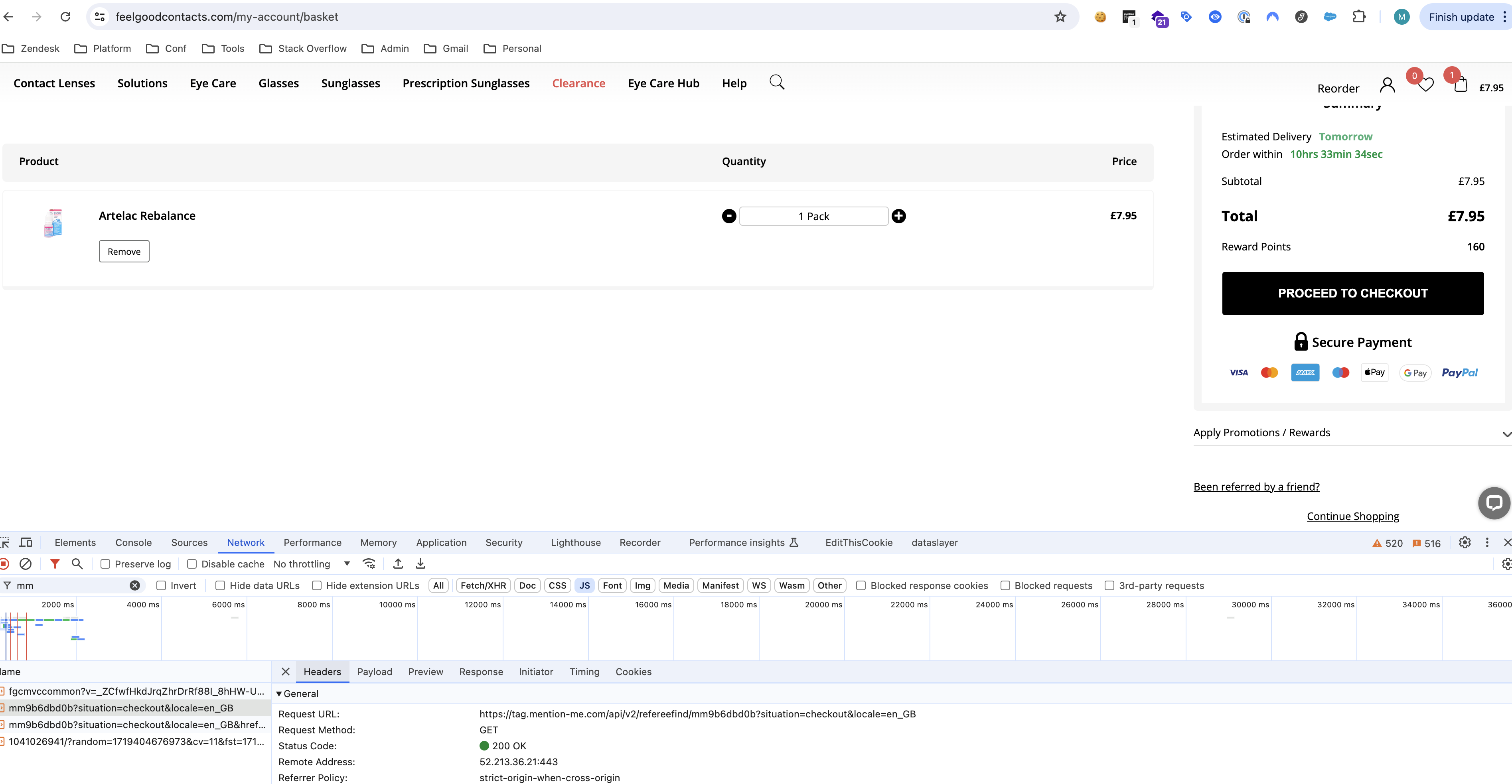The width and height of the screenshot is (1512, 784).
Task: Click the Chrome extensions puzzle icon
Action: 1359,16
